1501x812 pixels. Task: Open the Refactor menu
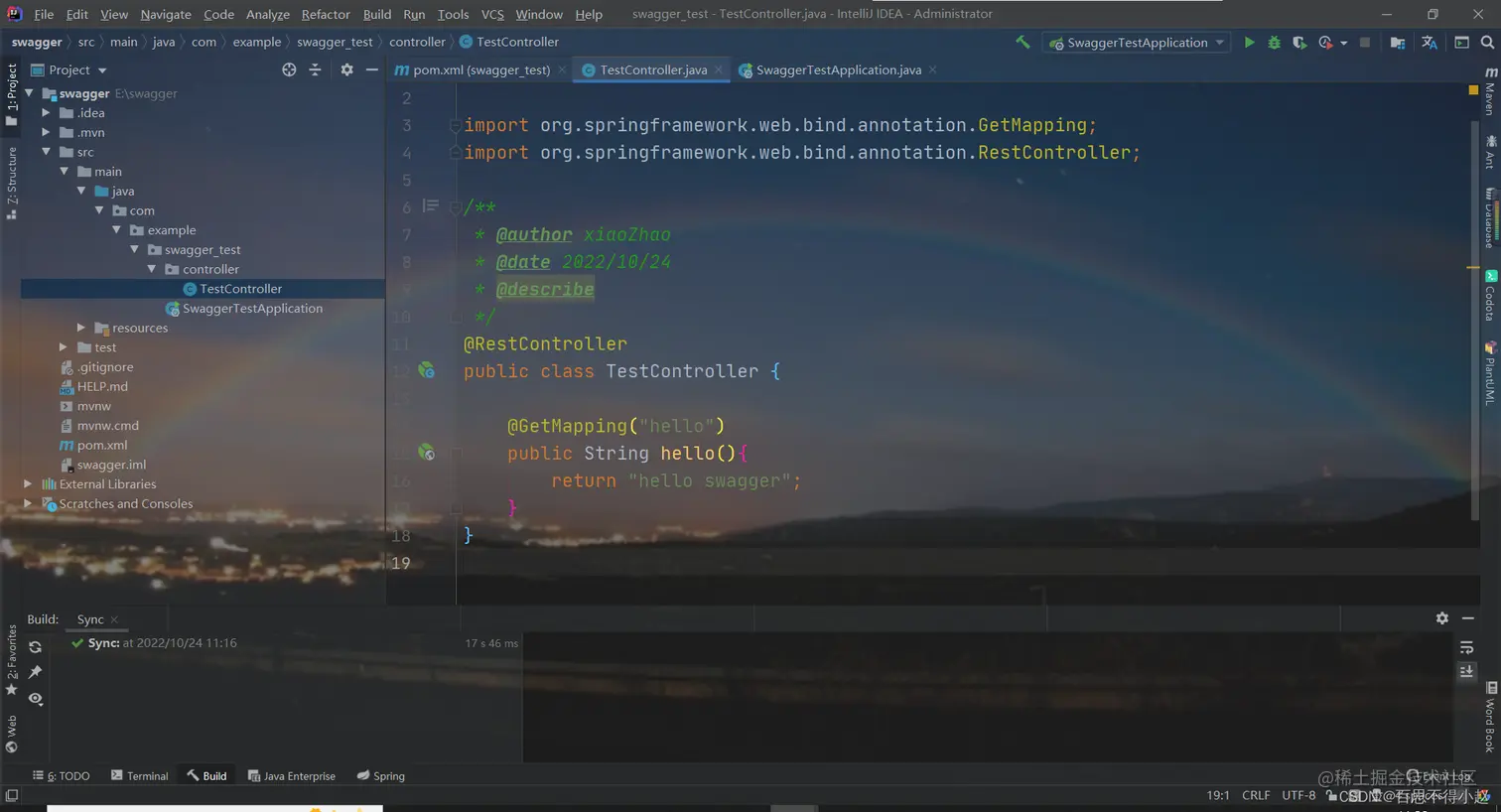[x=326, y=14]
